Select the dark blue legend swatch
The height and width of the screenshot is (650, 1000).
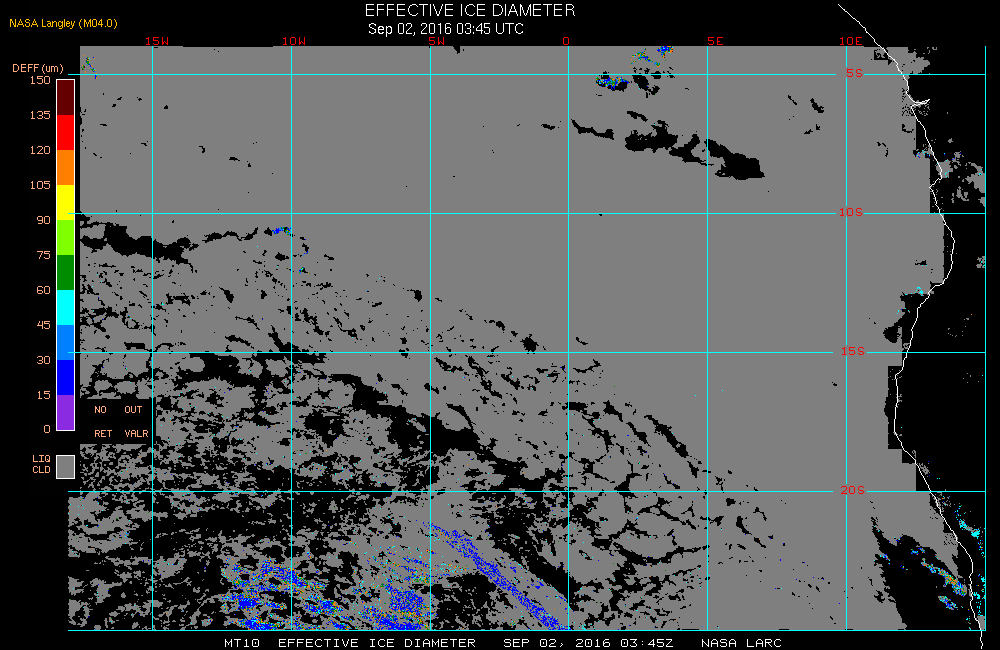[x=66, y=378]
